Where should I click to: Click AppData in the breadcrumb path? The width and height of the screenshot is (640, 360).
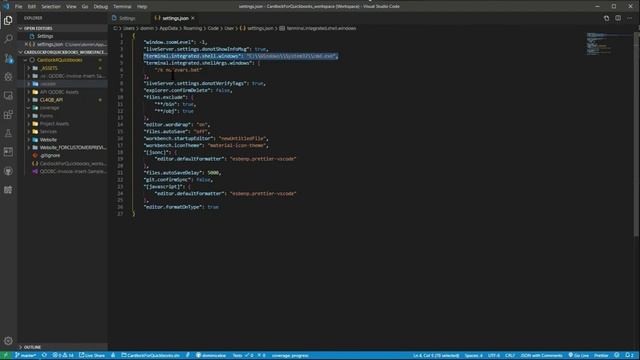[169, 28]
